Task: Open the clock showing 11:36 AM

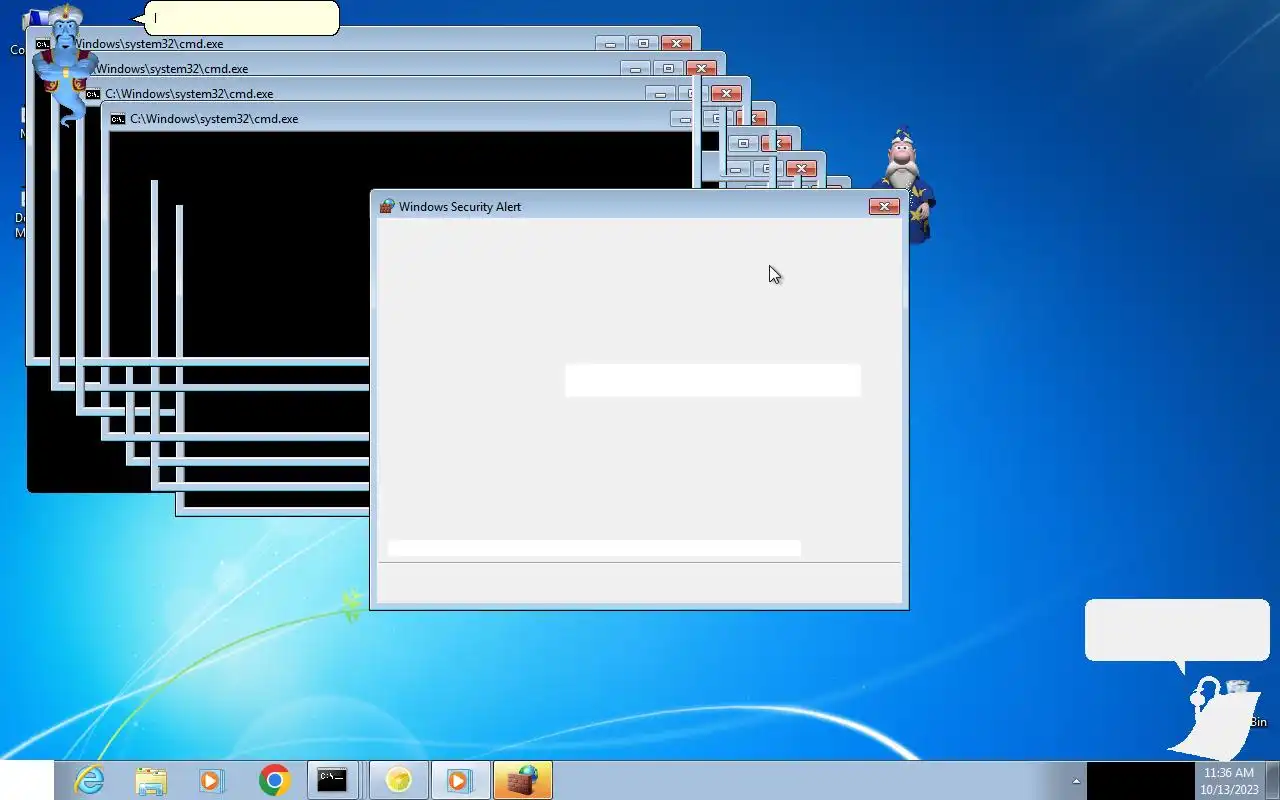Action: click(x=1229, y=781)
